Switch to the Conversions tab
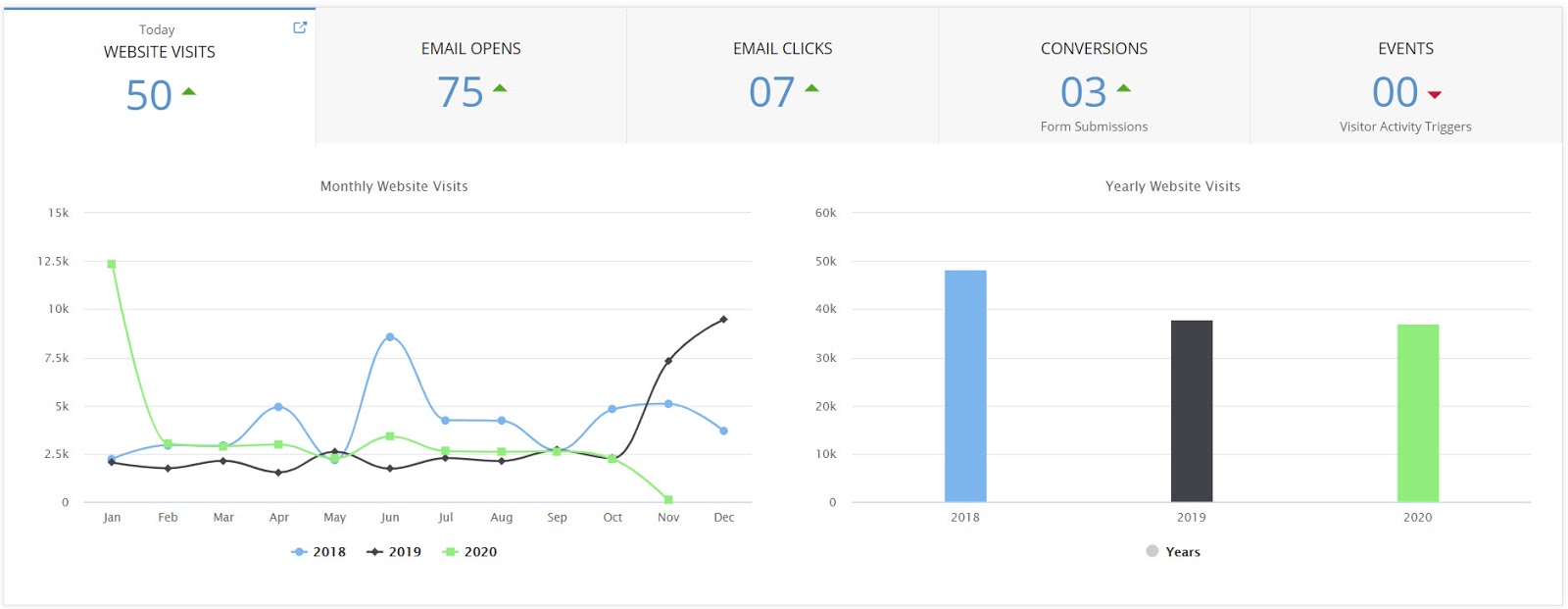1568x609 pixels. (1094, 49)
